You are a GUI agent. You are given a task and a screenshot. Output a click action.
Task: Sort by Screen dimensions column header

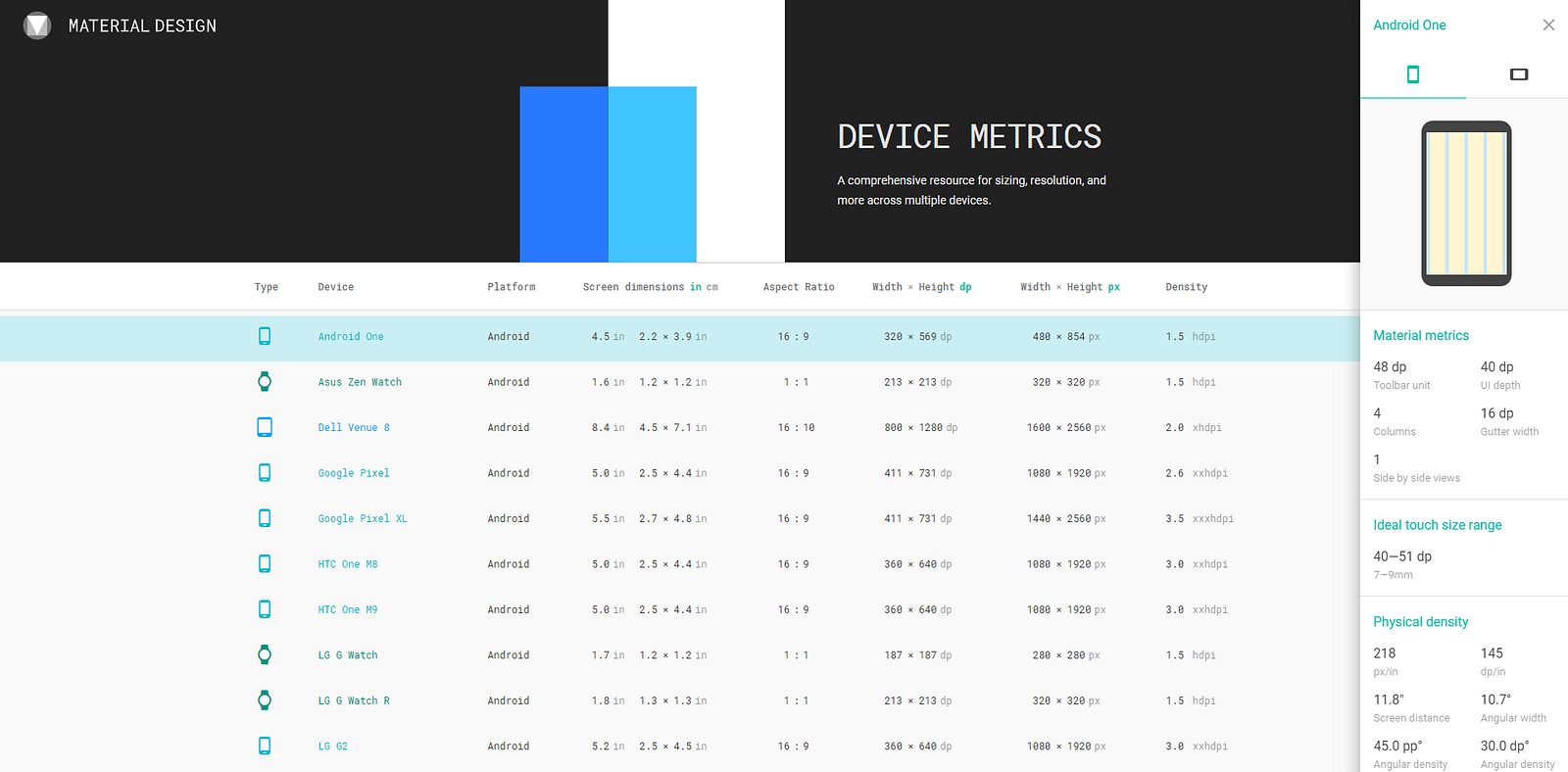coord(633,287)
